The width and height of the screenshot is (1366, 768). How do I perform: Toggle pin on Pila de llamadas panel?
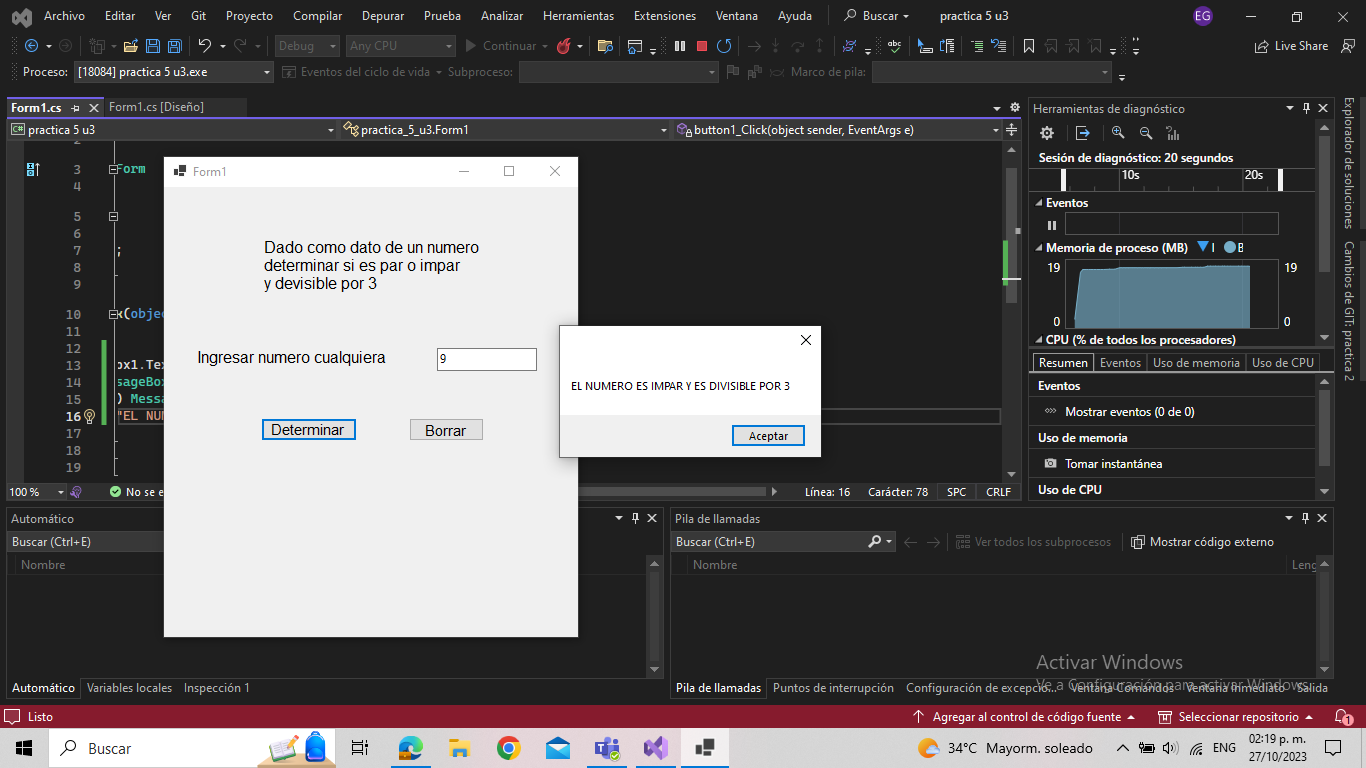point(1306,518)
